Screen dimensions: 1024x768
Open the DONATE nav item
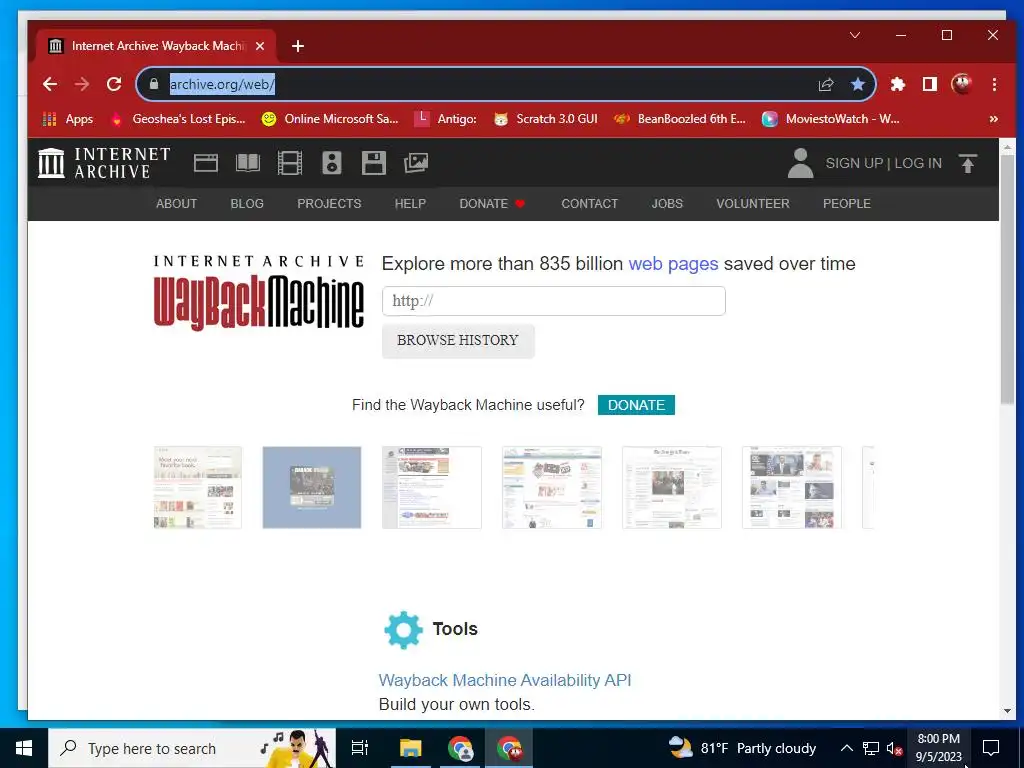(492, 204)
